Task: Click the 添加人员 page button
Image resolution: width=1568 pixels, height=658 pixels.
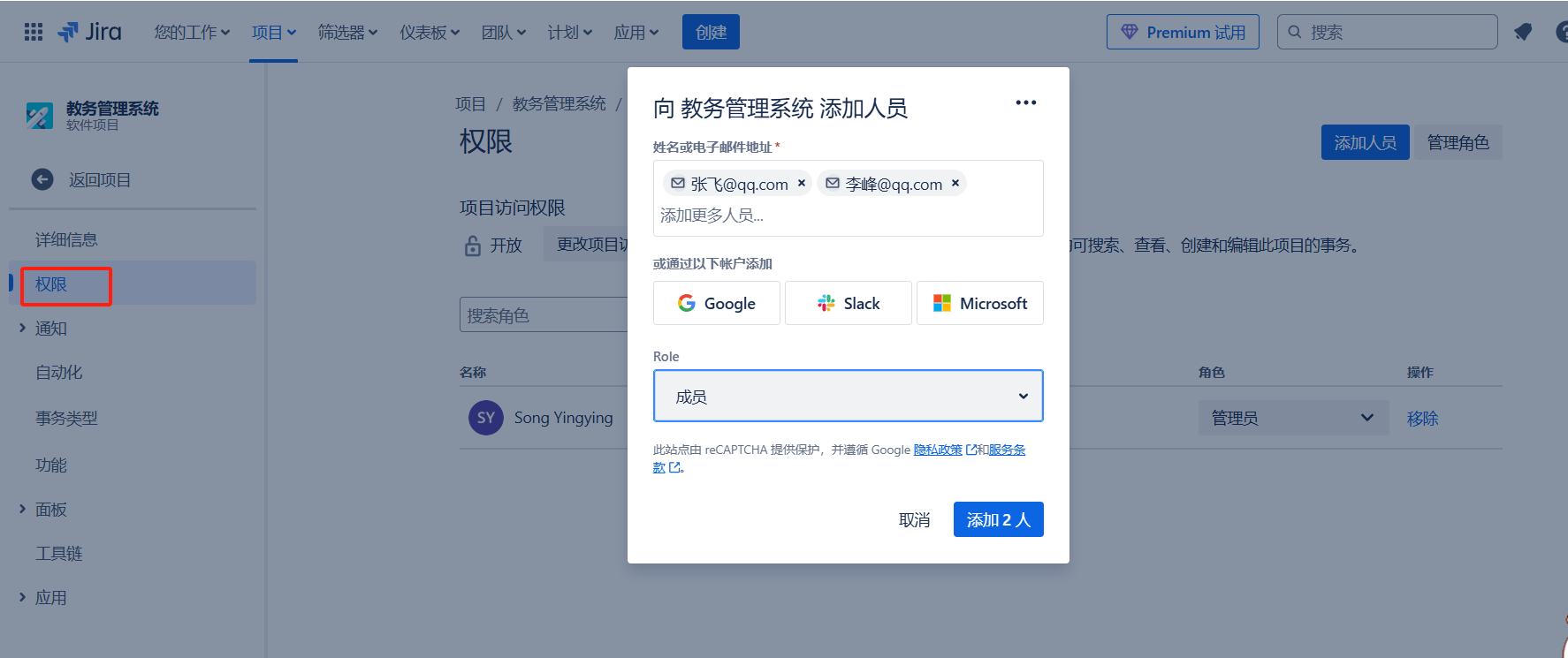Action: (x=1366, y=142)
